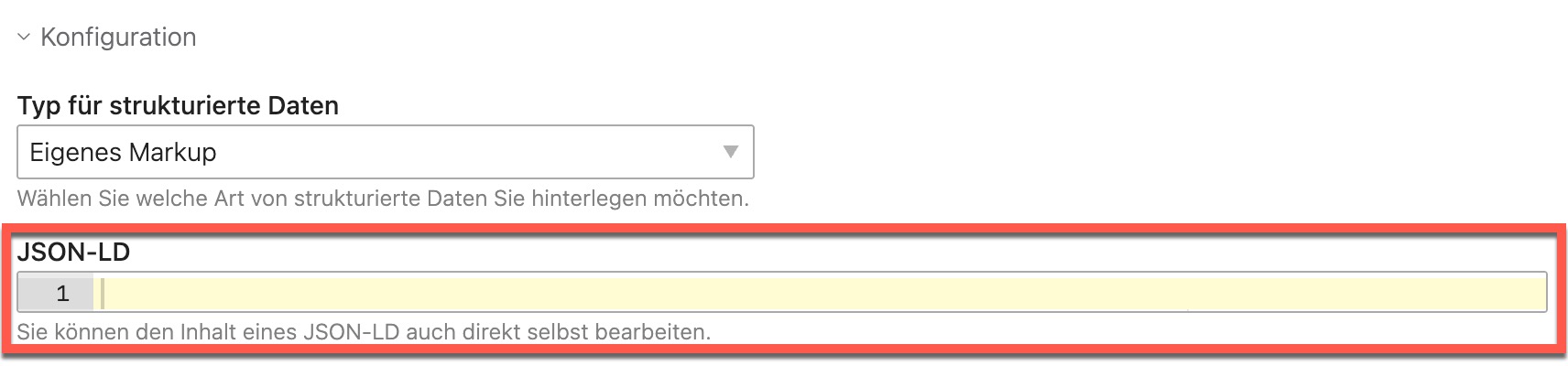Click the Typ für strukturierte Daten label

[x=178, y=106]
